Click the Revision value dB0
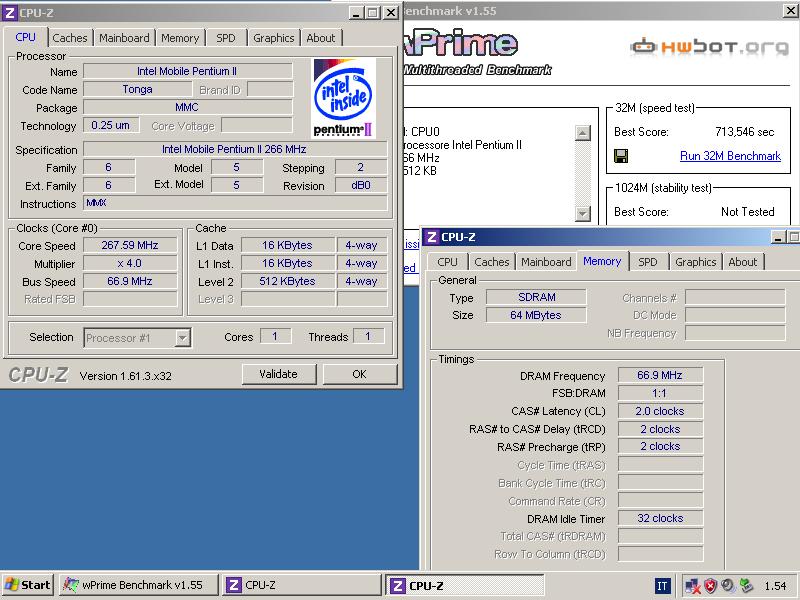 tap(361, 186)
